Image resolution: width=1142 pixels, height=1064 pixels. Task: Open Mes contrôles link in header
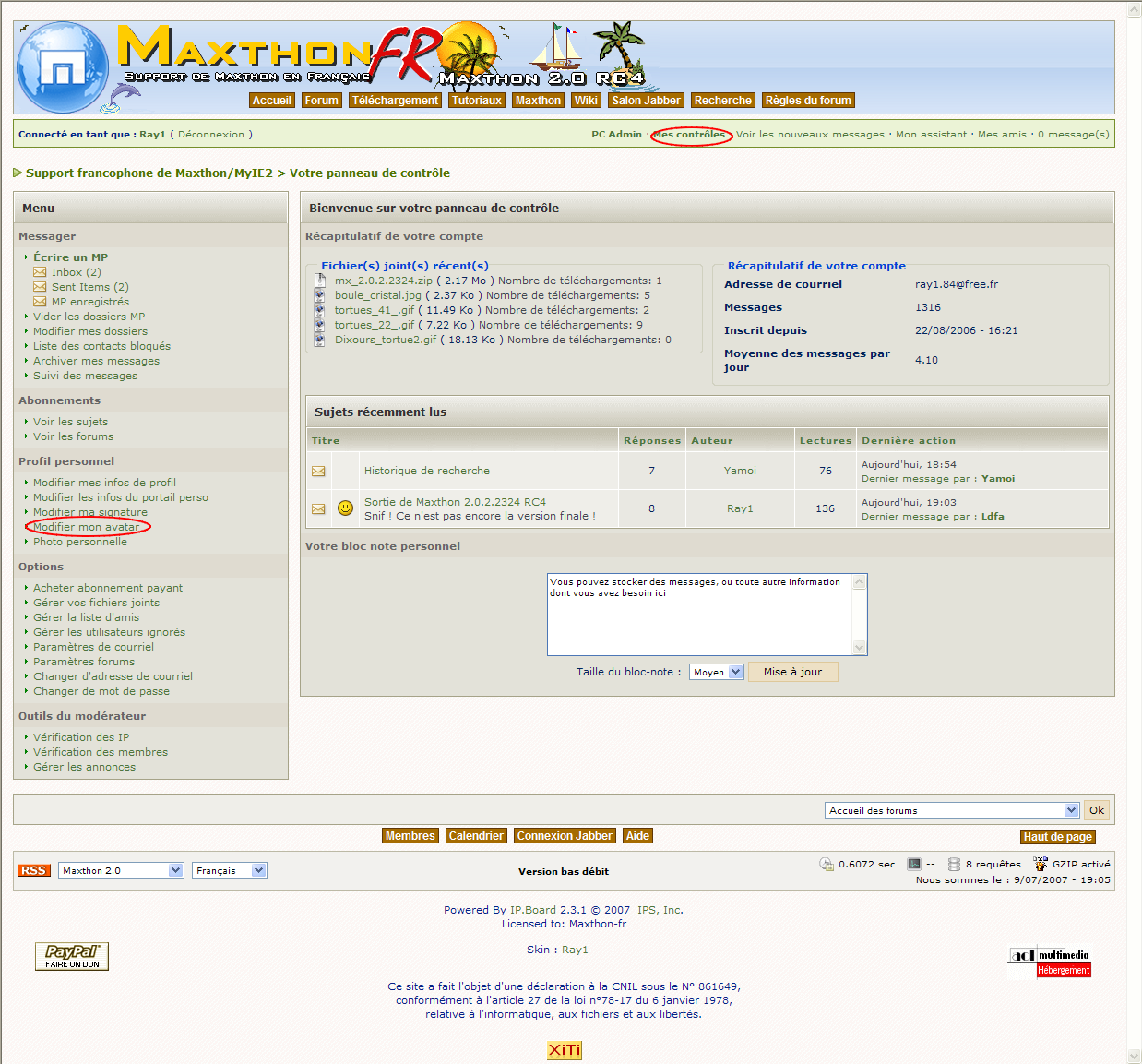[689, 135]
